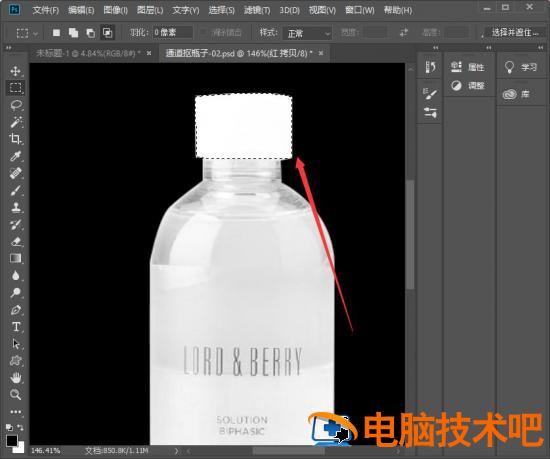550x459 pixels.
Task: Select the Move tool
Action: (15, 71)
